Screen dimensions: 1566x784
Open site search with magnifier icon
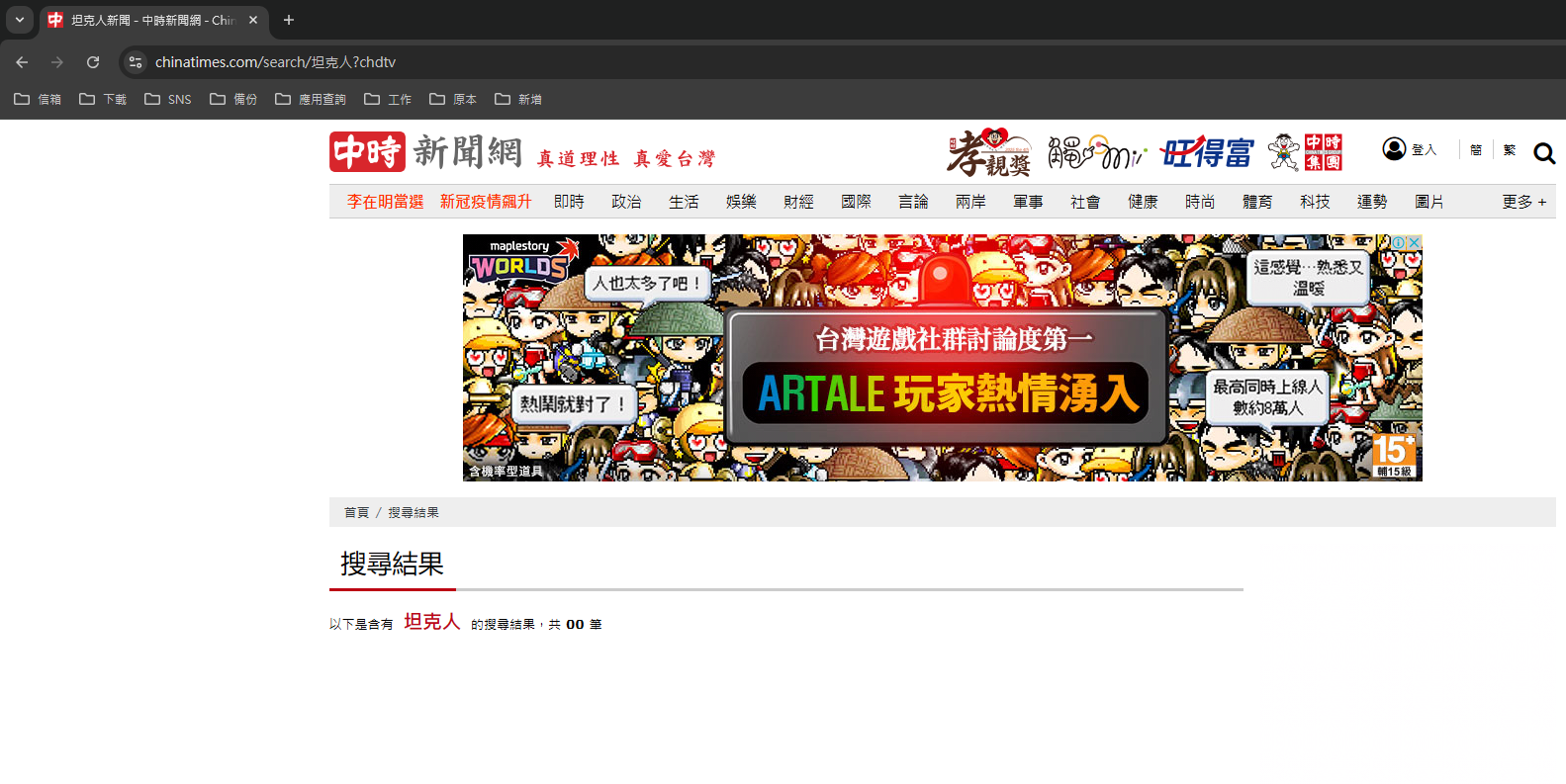[1544, 153]
